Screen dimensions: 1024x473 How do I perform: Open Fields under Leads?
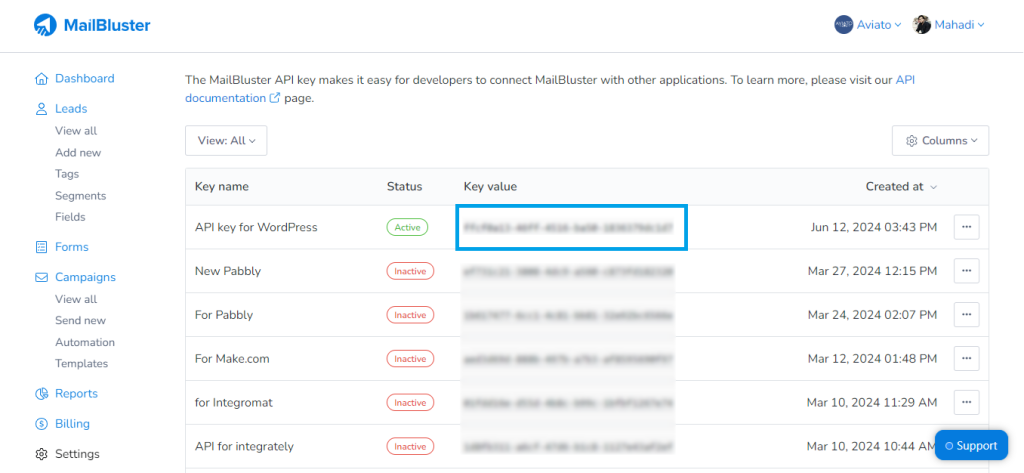[71, 217]
